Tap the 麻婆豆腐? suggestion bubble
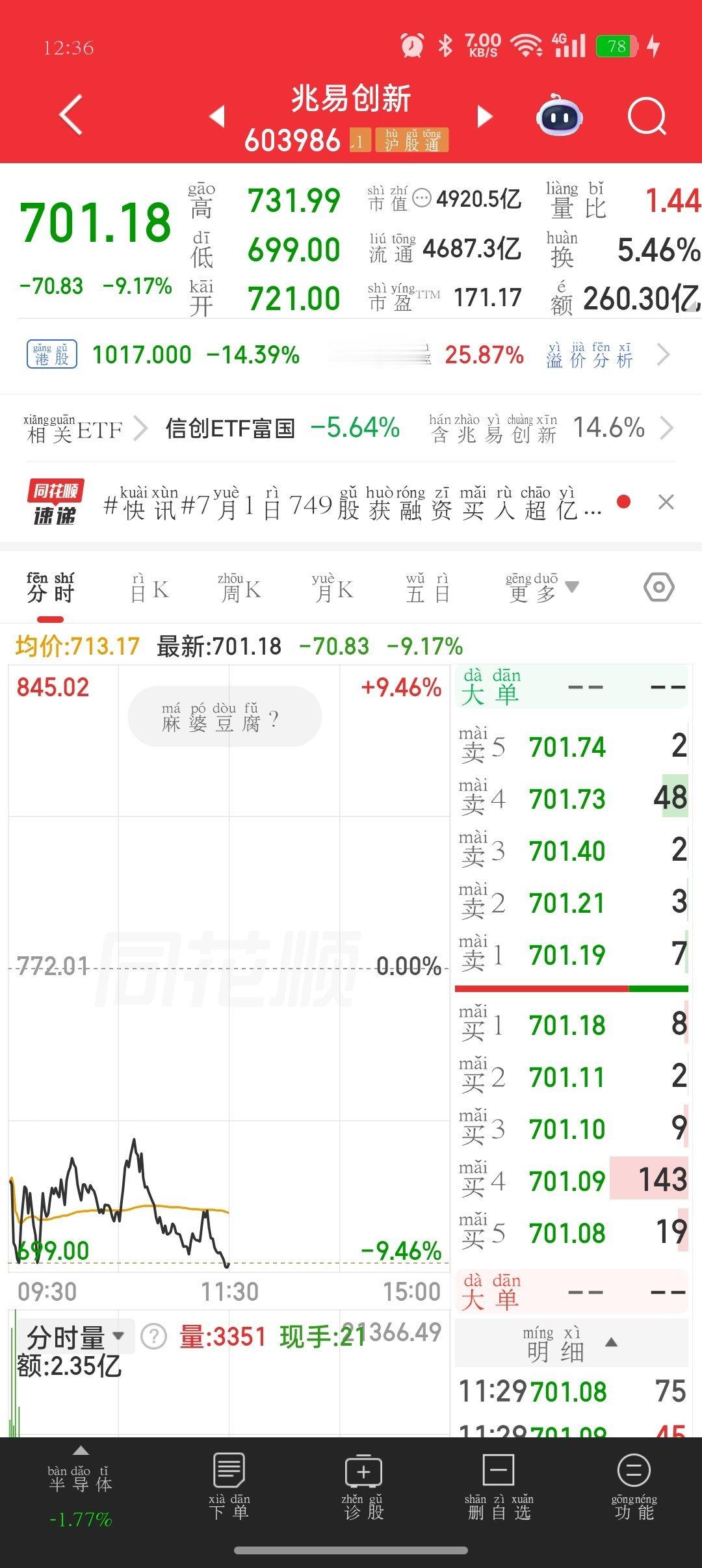 [225, 716]
